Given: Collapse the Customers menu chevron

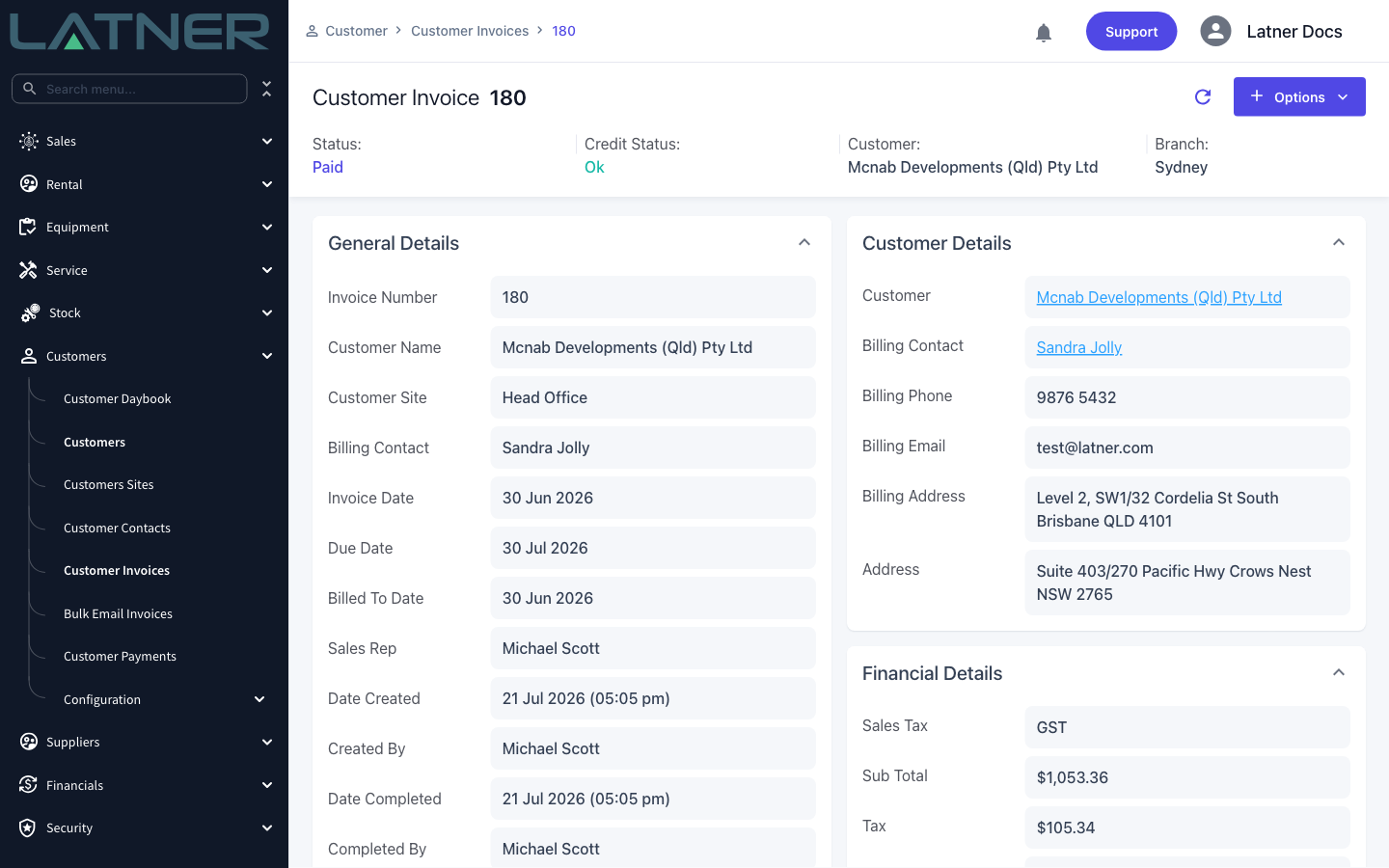Looking at the screenshot, I should 267,356.
